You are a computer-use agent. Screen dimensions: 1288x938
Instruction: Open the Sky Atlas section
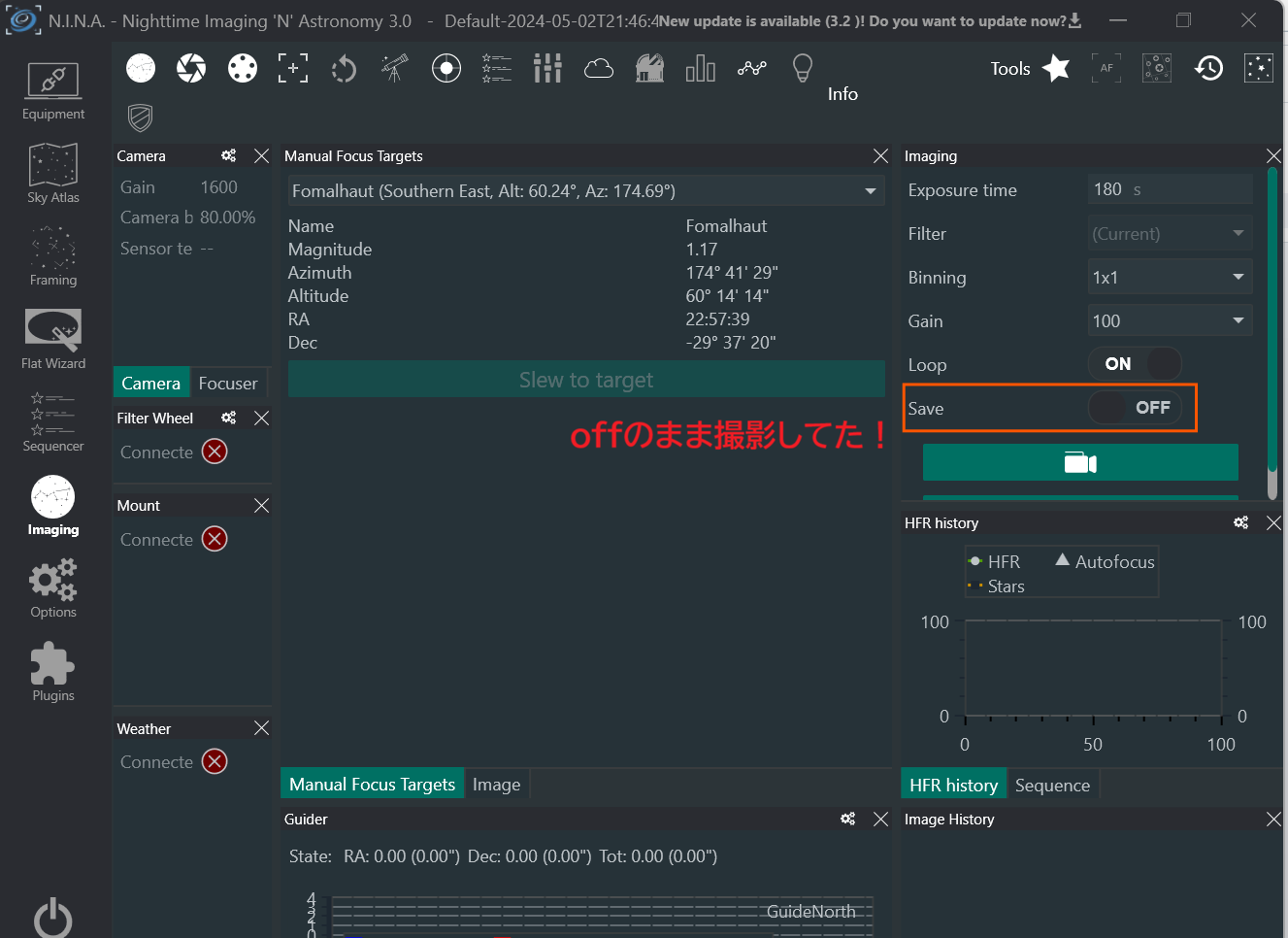point(53,173)
